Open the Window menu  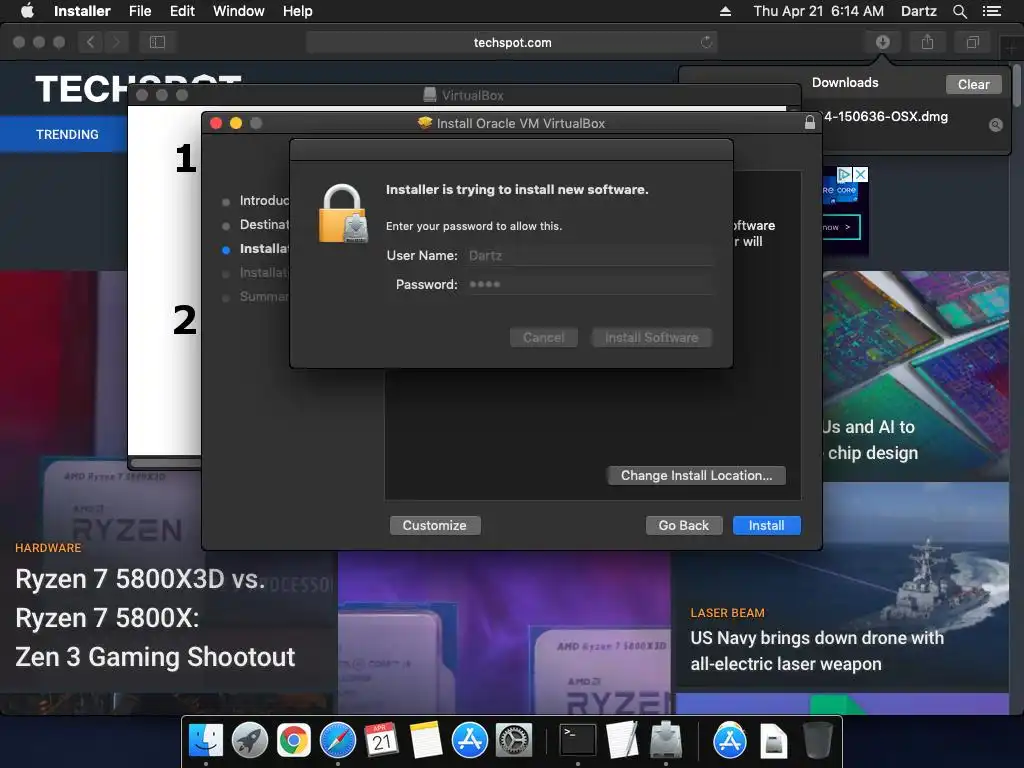tap(238, 11)
